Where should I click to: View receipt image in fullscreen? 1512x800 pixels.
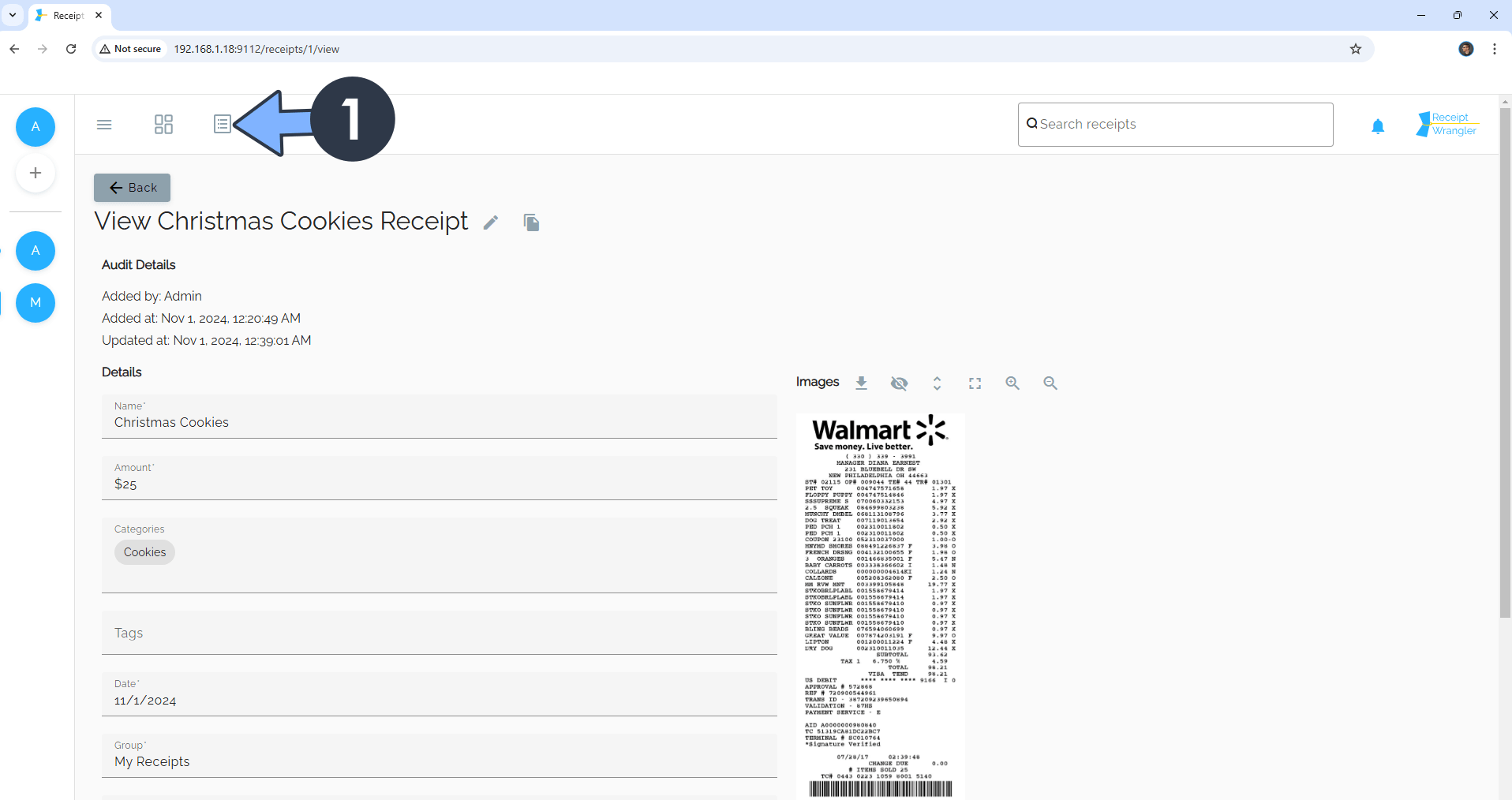[x=975, y=383]
